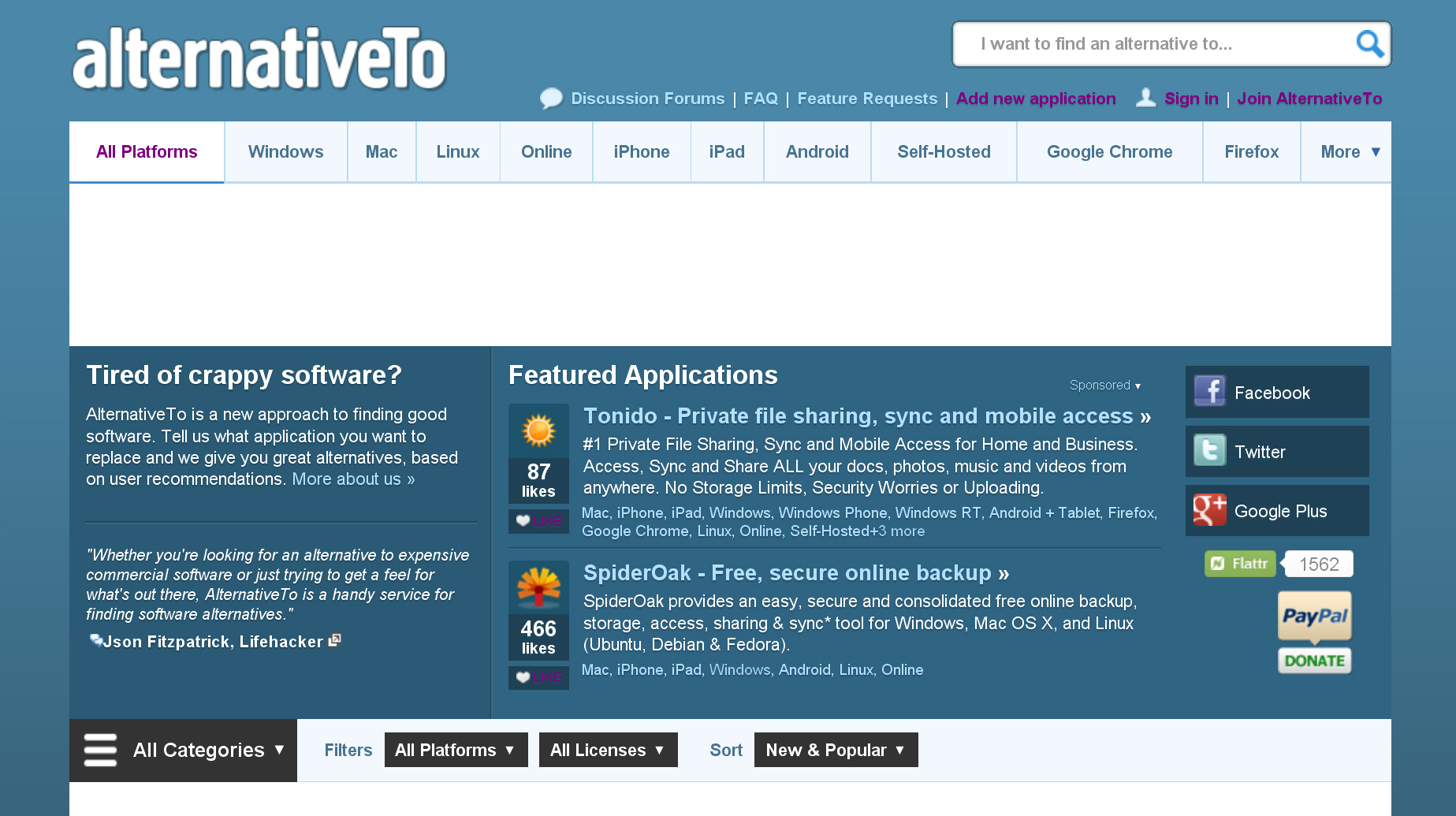Click the Windows RT platform link for Tonido
1456x816 pixels.
pyautogui.click(x=938, y=513)
